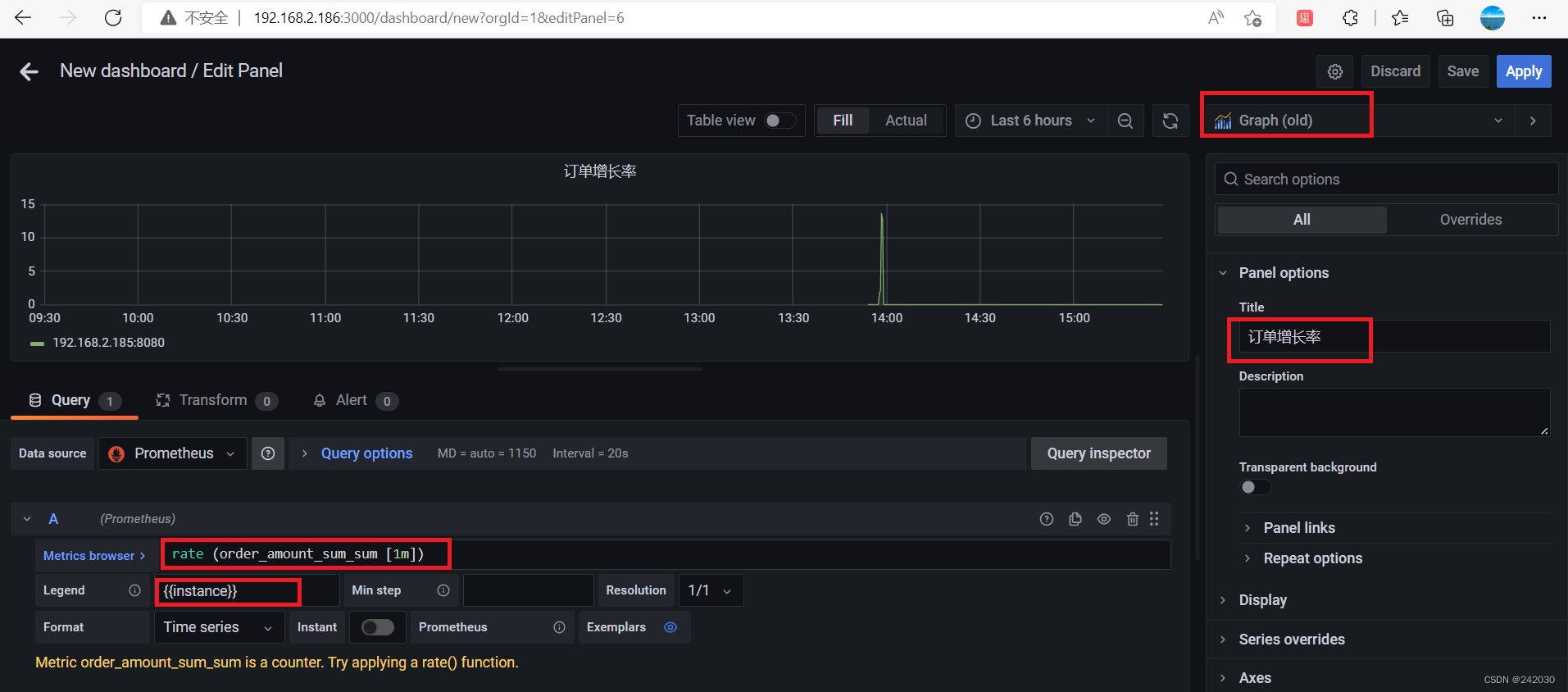1568x692 pixels.
Task: Show Min step info icon
Action: point(443,590)
